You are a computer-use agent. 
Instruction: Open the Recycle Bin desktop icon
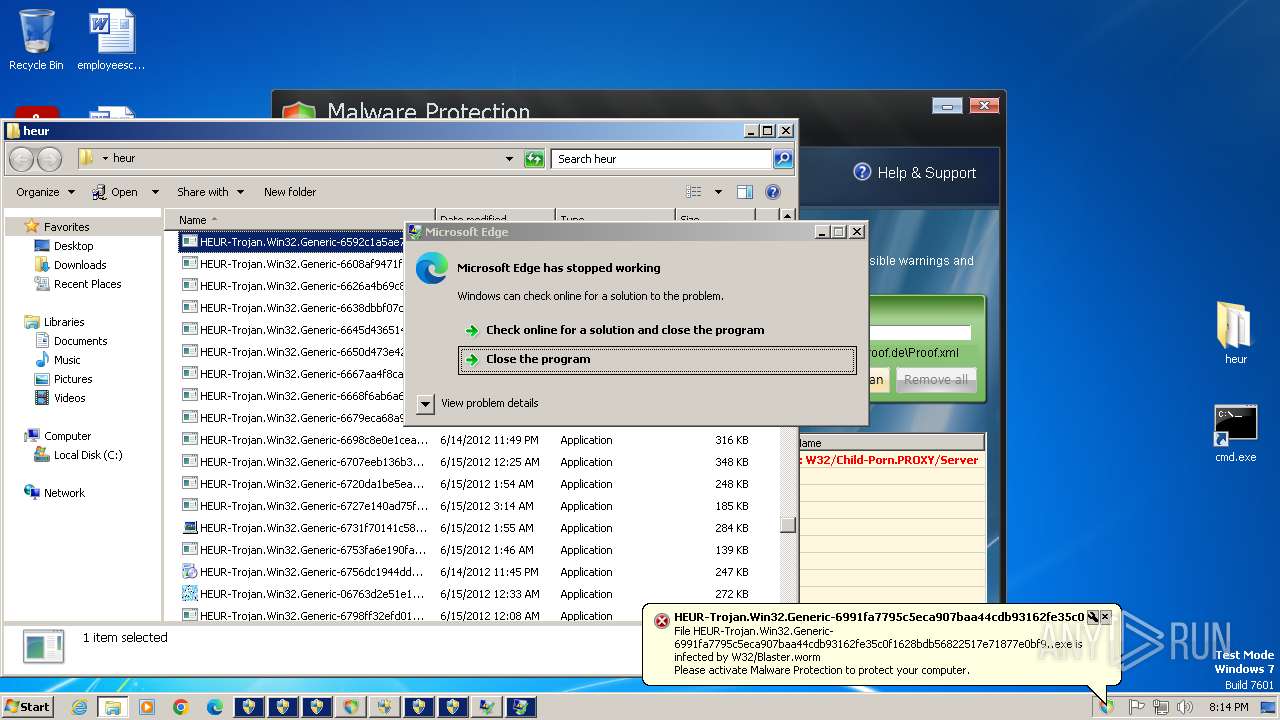[x=36, y=40]
